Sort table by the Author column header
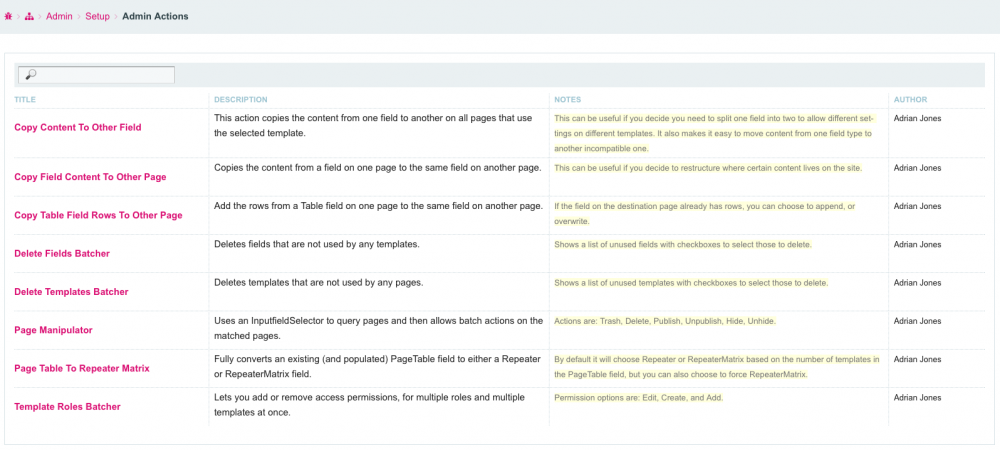Screen dimensions: 1000x450 click(x=910, y=99)
